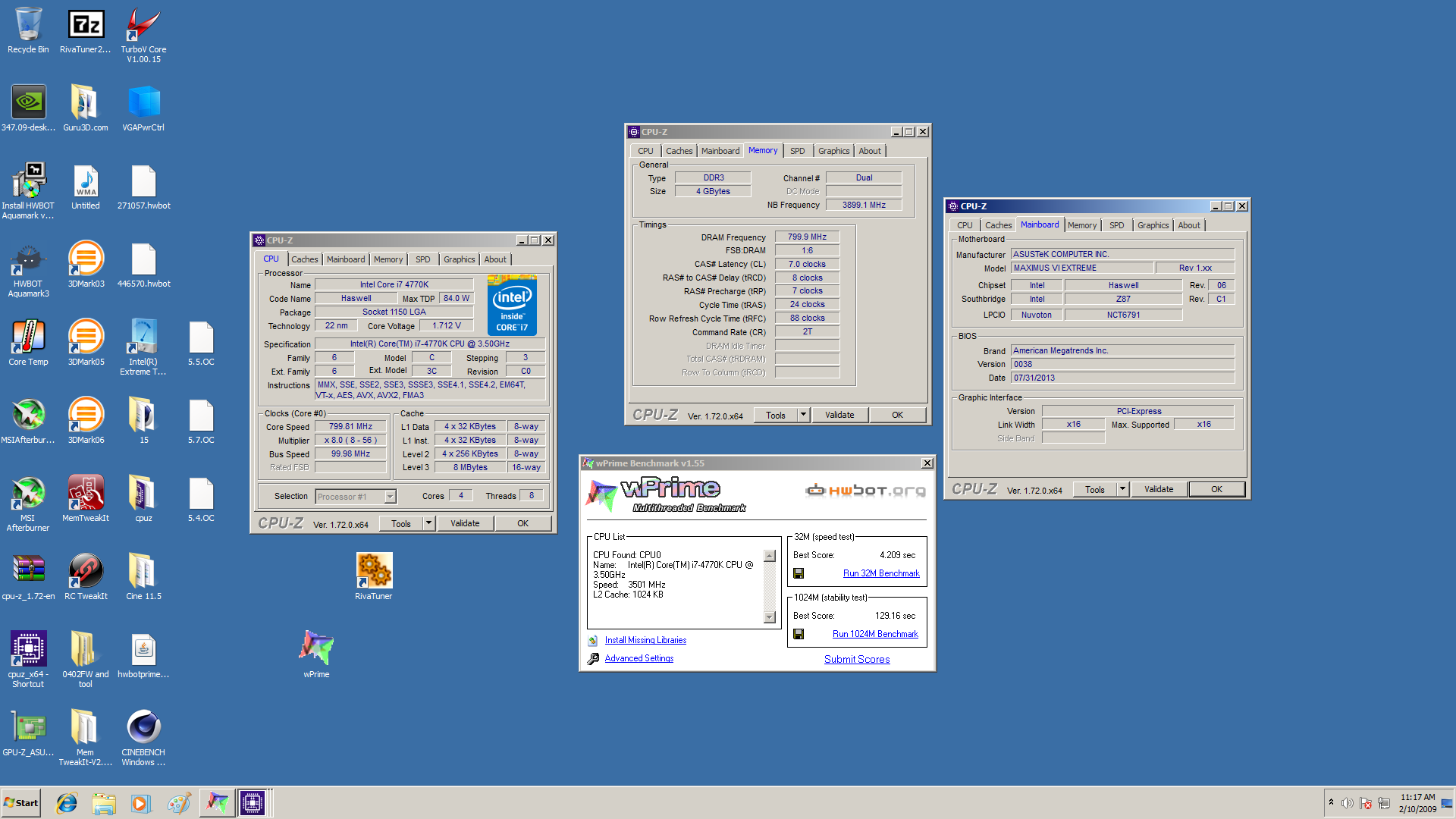Click the Core Voltage 1.712 V value

click(447, 325)
